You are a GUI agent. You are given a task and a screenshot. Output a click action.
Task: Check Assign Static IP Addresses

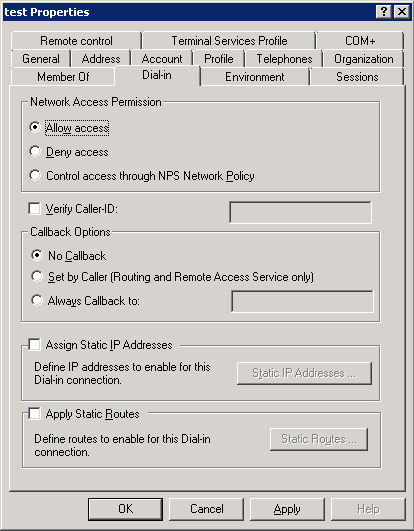(34, 344)
